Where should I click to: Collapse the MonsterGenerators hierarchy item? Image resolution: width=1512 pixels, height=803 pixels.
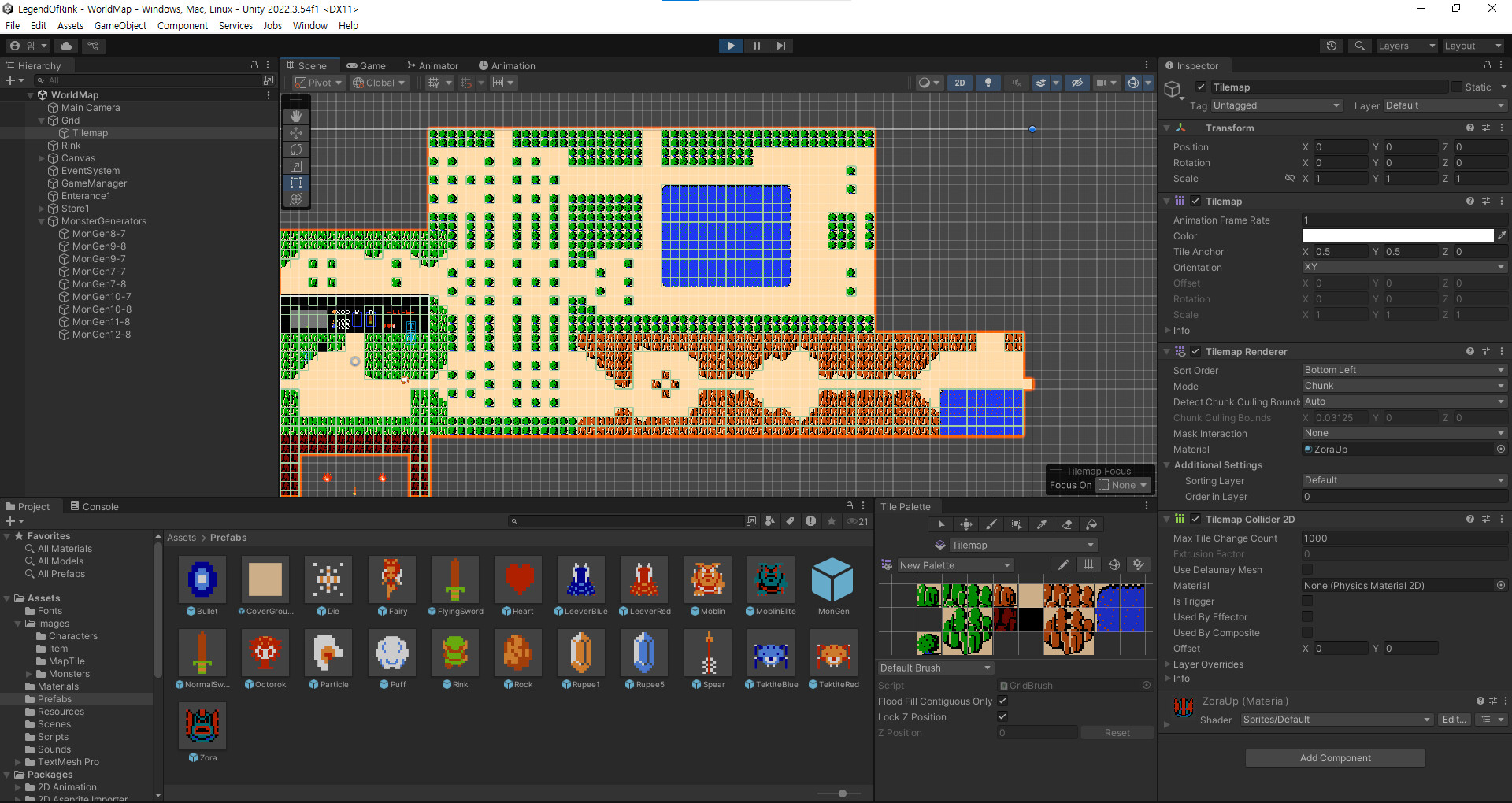(42, 221)
